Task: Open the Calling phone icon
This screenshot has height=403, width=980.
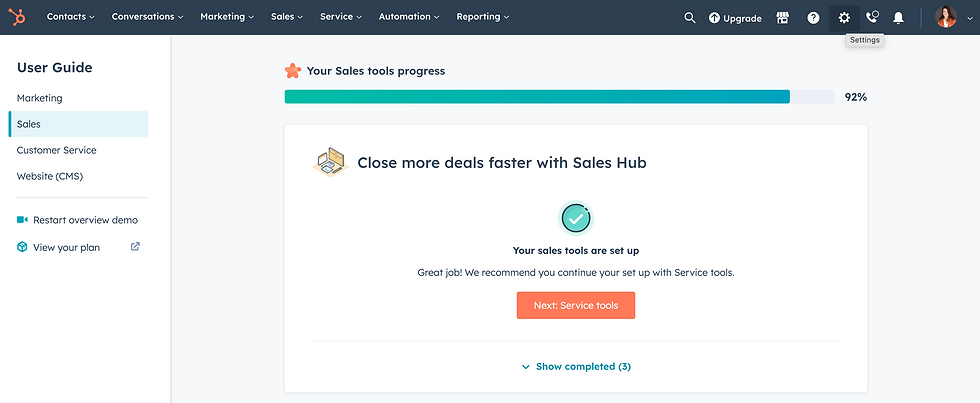Action: [872, 17]
